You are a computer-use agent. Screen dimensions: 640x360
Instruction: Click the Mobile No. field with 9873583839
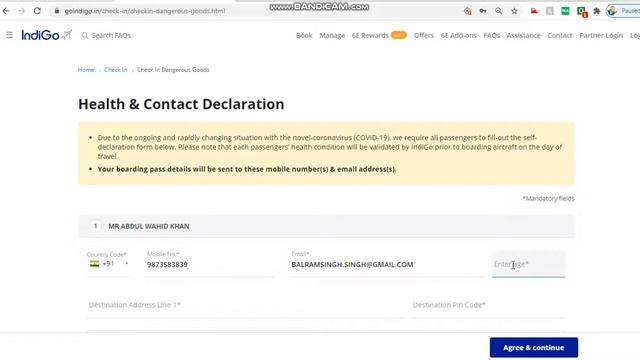(209, 264)
